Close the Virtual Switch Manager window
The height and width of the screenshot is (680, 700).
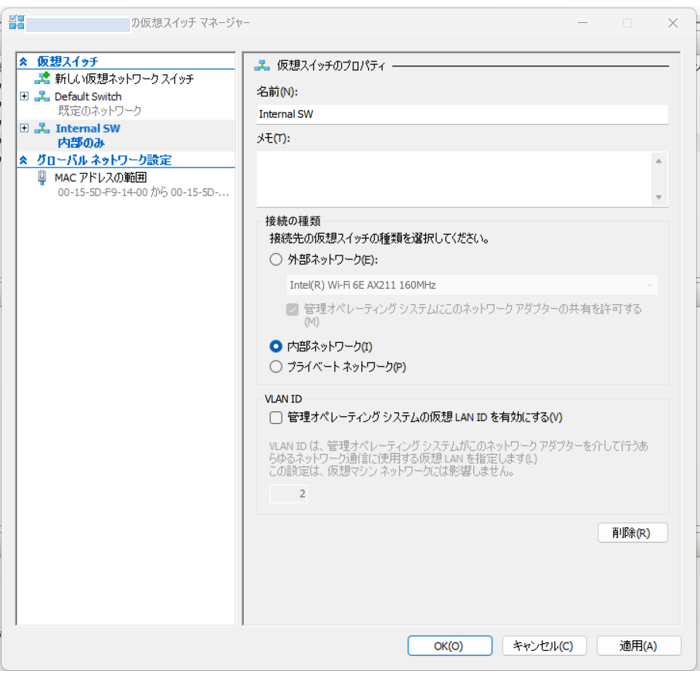pos(672,23)
